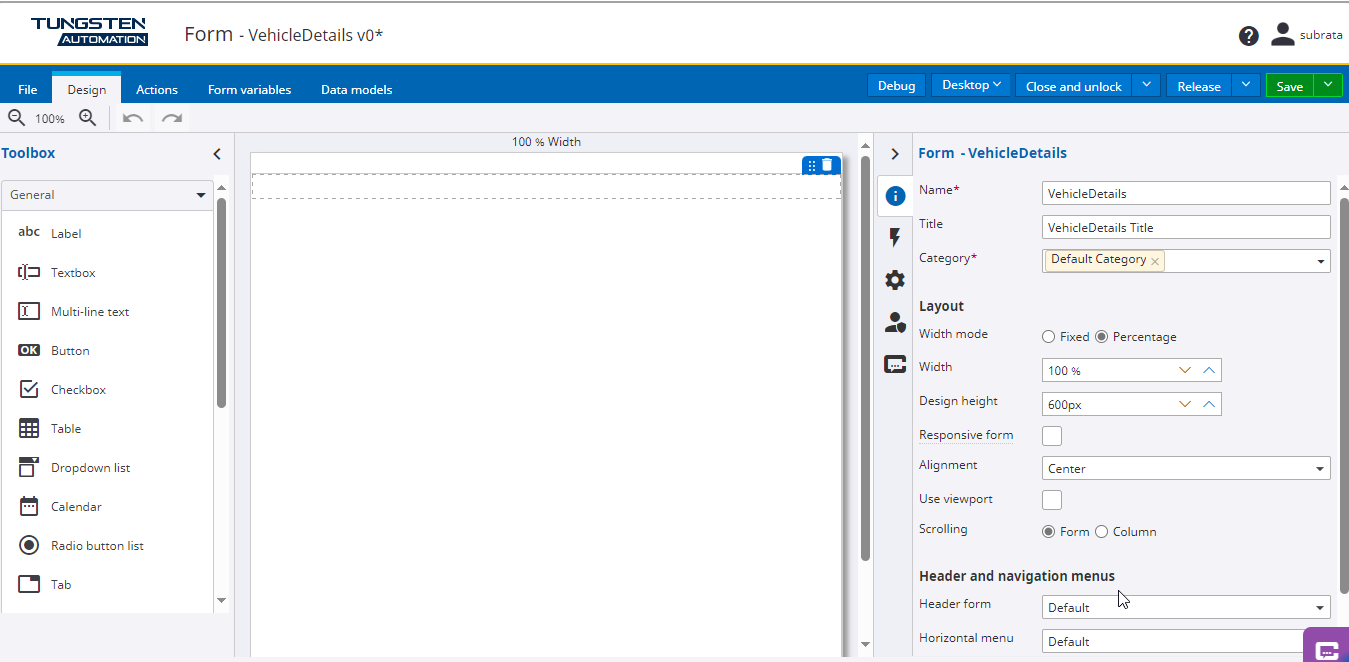Open the Alignment dropdown set to Center
1349x662 pixels.
[1185, 468]
